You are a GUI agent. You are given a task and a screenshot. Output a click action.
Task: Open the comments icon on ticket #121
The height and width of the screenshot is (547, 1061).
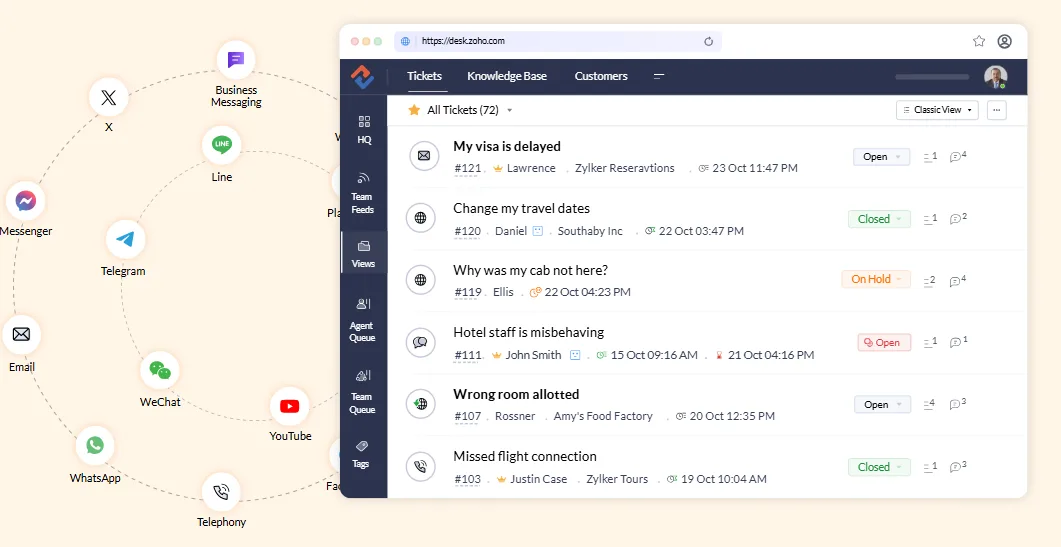[x=957, y=156]
